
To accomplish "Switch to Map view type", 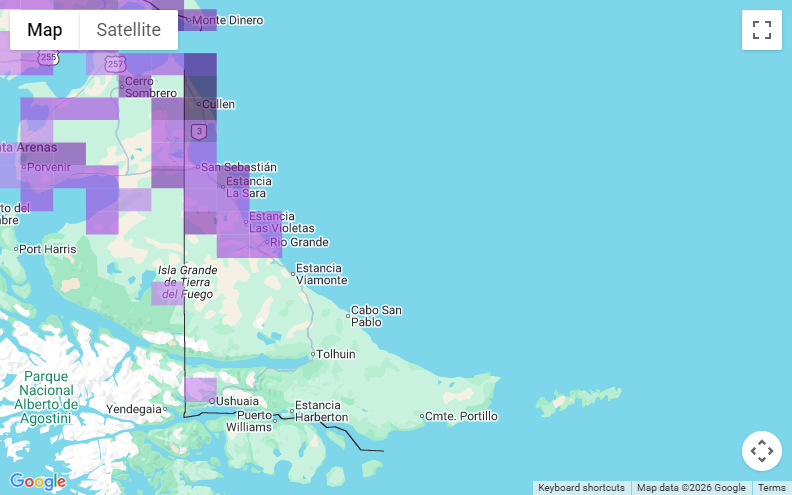I will coord(45,30).
